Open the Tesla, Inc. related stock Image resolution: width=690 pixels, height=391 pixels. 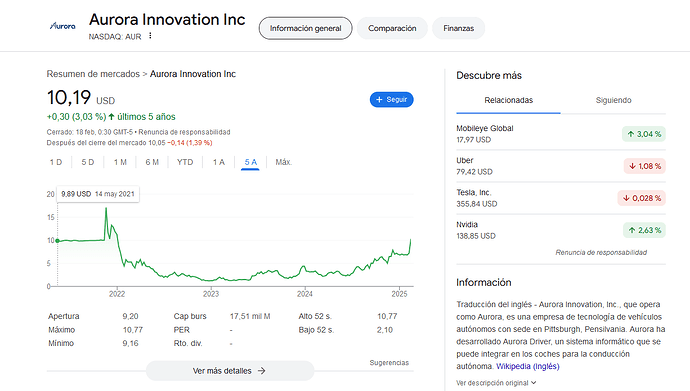[561, 198]
